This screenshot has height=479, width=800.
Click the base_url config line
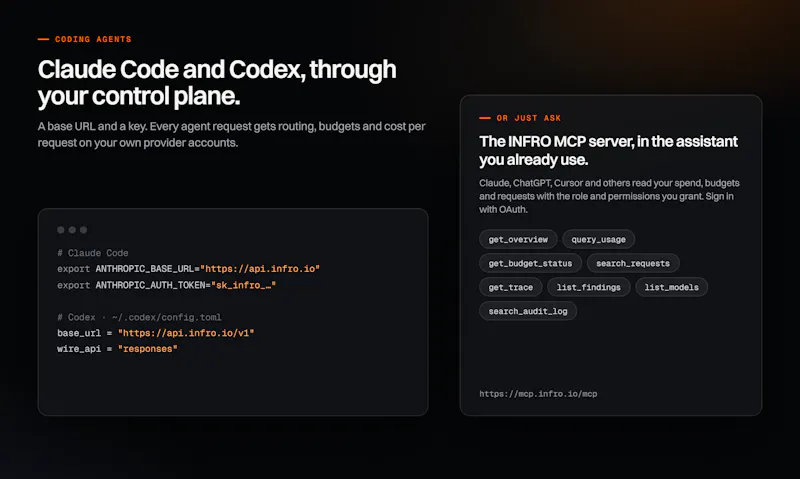tap(156, 333)
